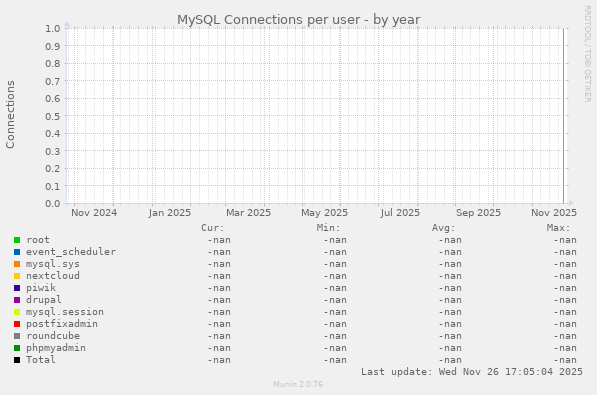
Task: Click the 'Max:' column header
Action: [559, 228]
